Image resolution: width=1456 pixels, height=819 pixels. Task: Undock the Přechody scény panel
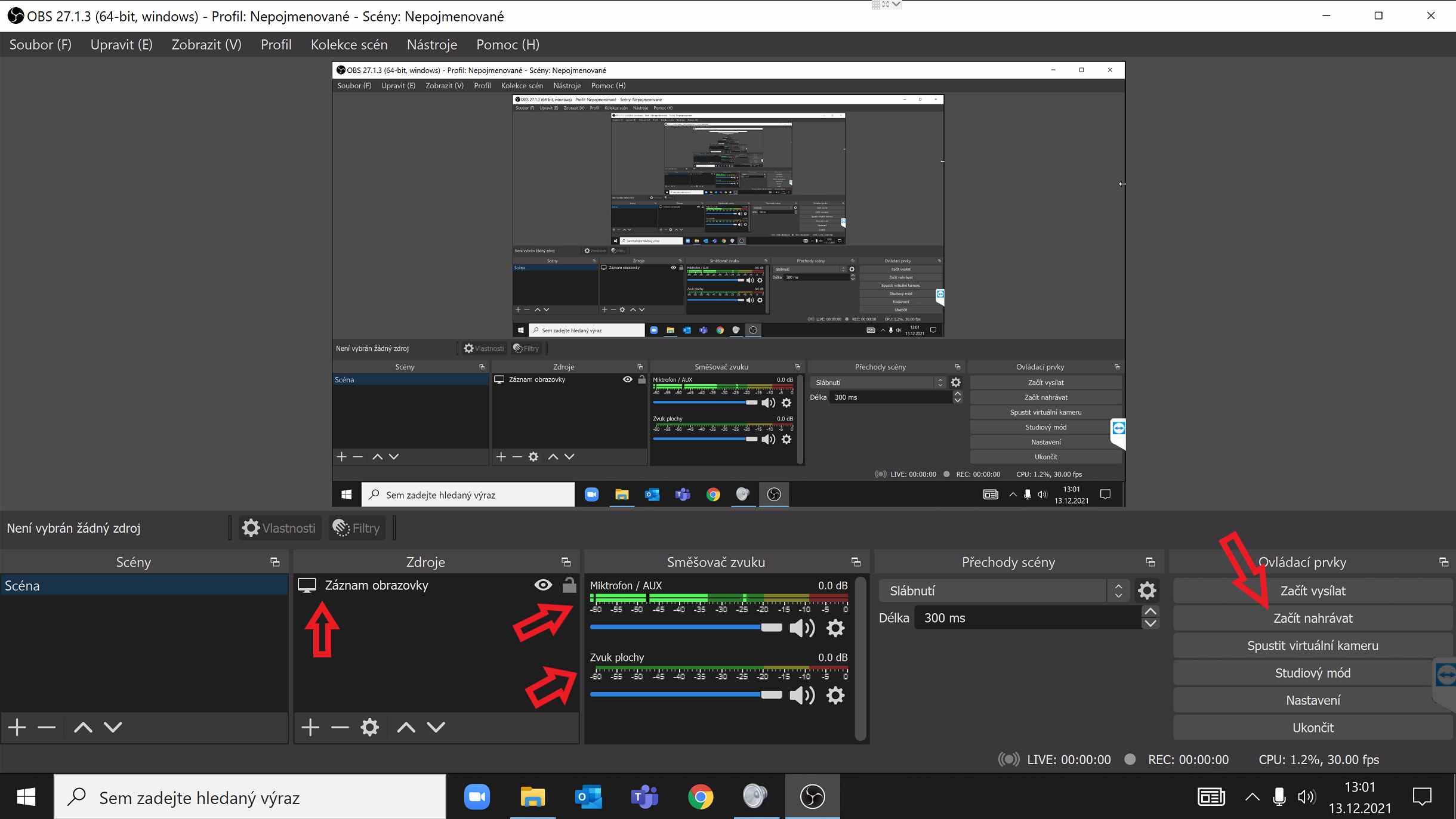[x=1150, y=562]
